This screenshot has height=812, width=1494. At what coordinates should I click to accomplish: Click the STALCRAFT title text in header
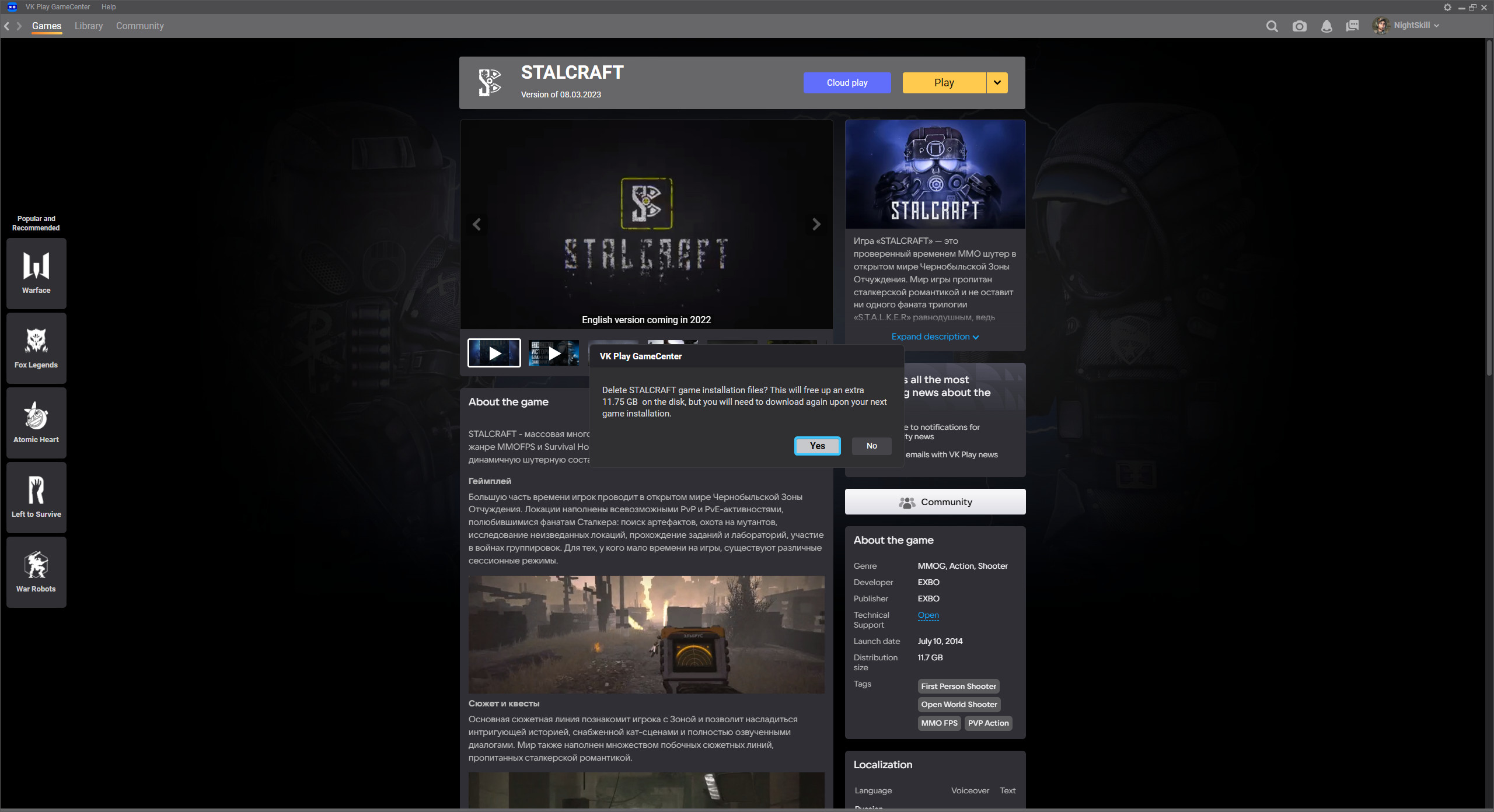coord(572,72)
